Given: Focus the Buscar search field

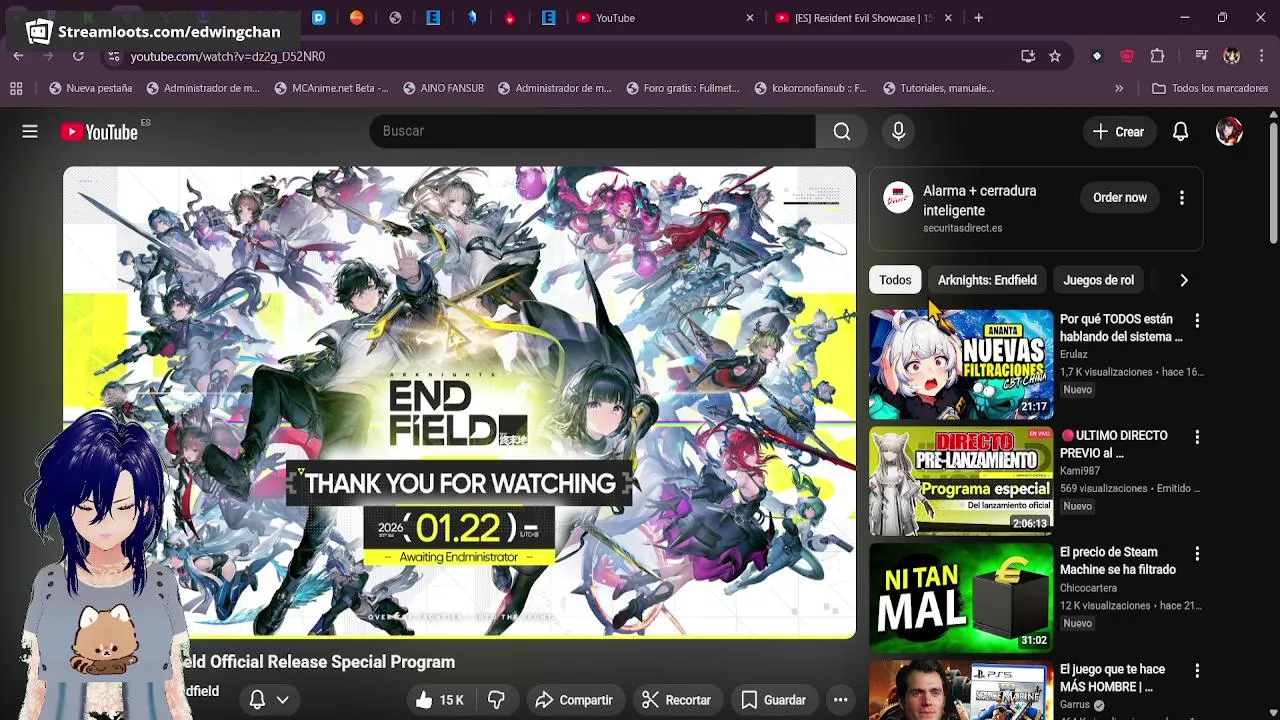Looking at the screenshot, I should (592, 131).
